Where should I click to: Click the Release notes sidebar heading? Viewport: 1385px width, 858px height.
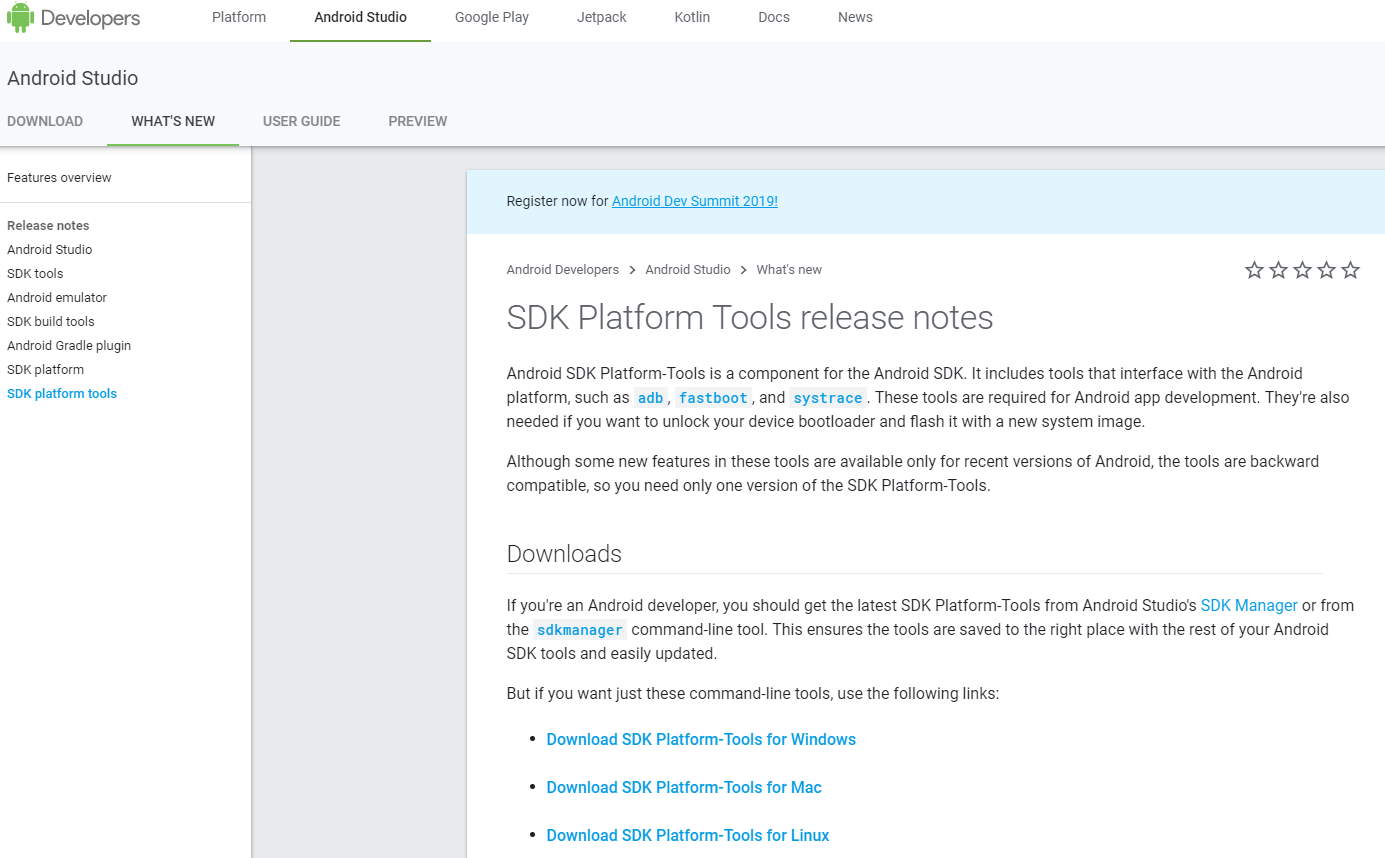pyautogui.click(x=48, y=225)
